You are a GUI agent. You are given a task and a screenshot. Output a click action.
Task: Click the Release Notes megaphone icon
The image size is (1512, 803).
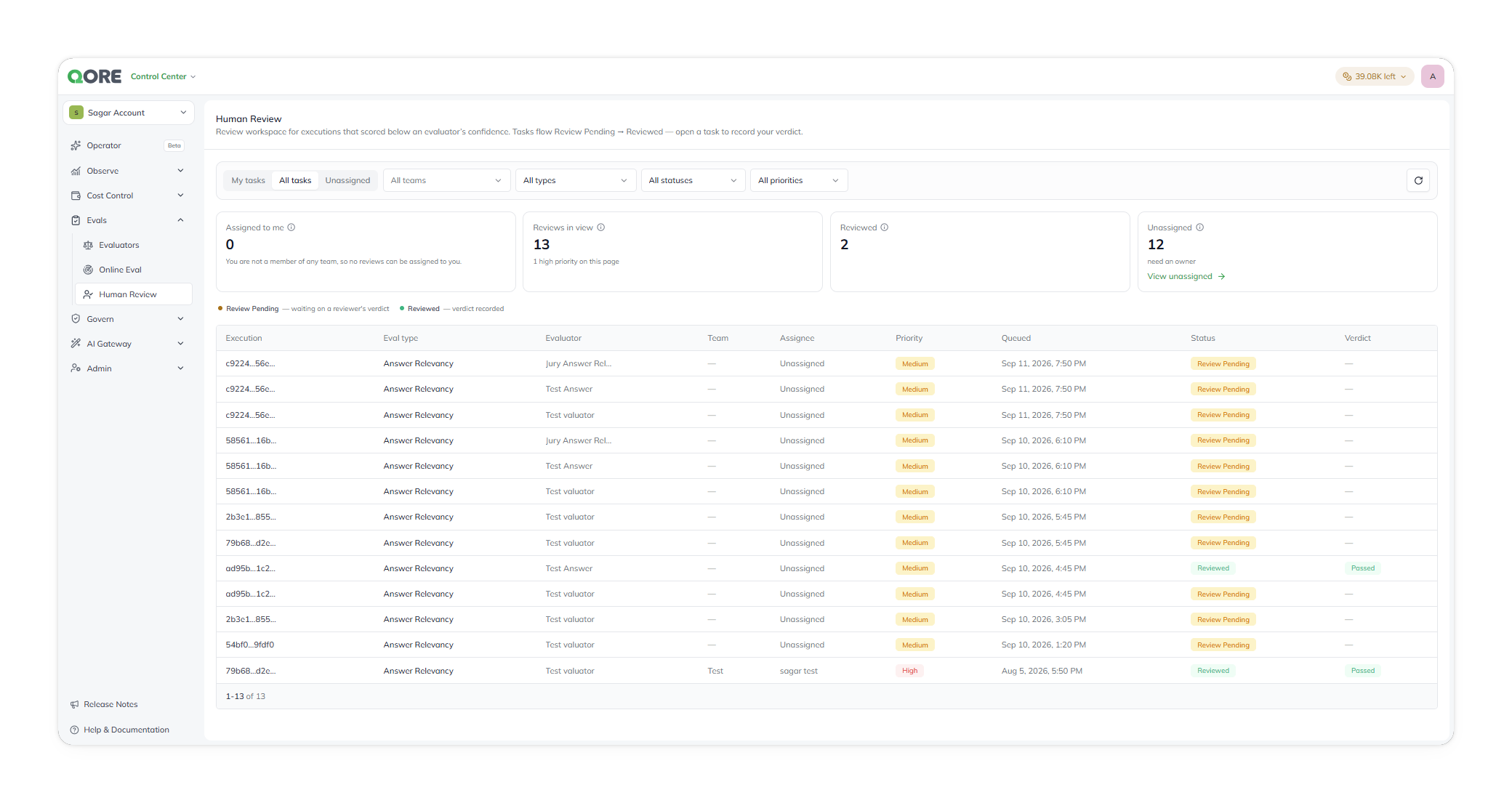pos(74,704)
